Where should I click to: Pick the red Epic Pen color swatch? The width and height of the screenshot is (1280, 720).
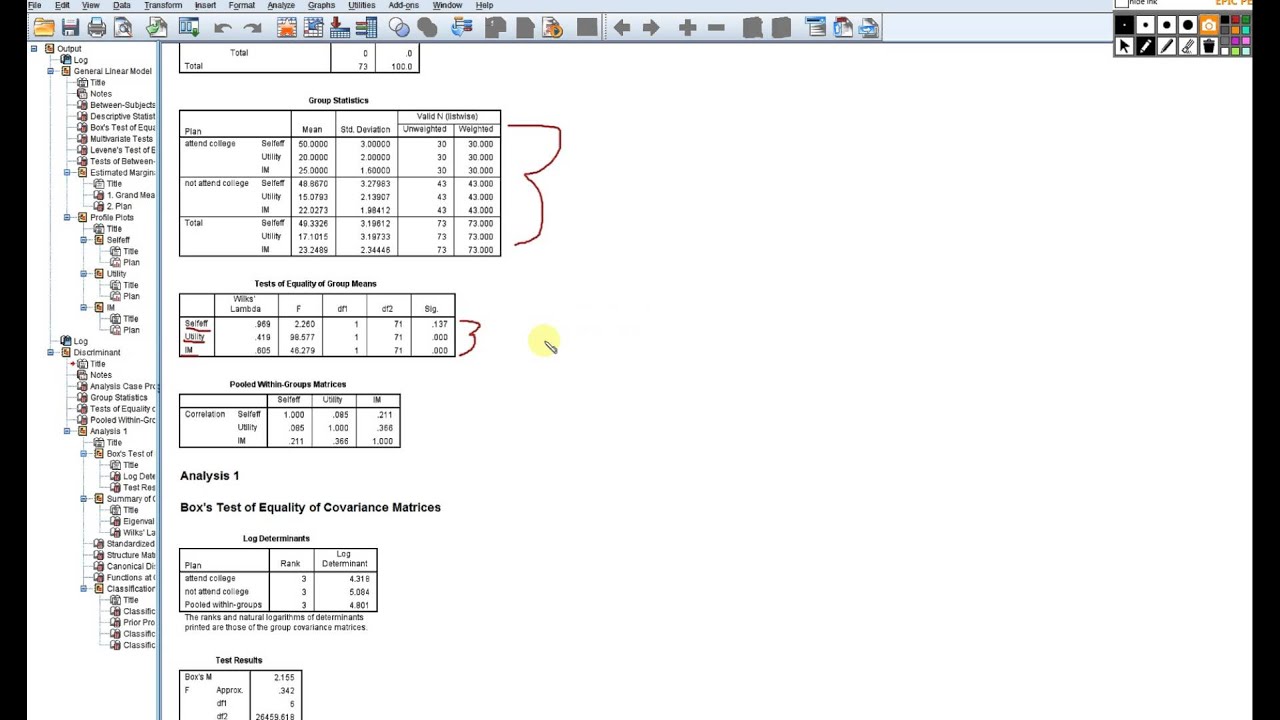(1235, 19)
